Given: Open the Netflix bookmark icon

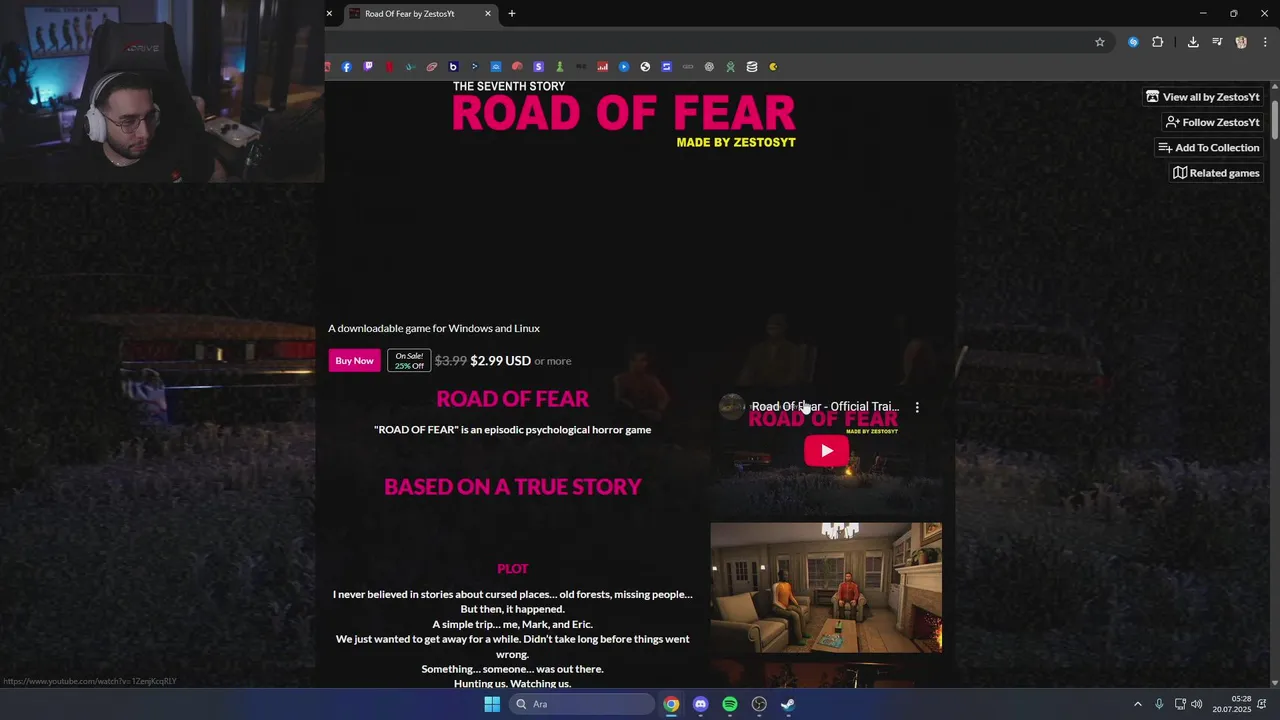Looking at the screenshot, I should coord(389,67).
